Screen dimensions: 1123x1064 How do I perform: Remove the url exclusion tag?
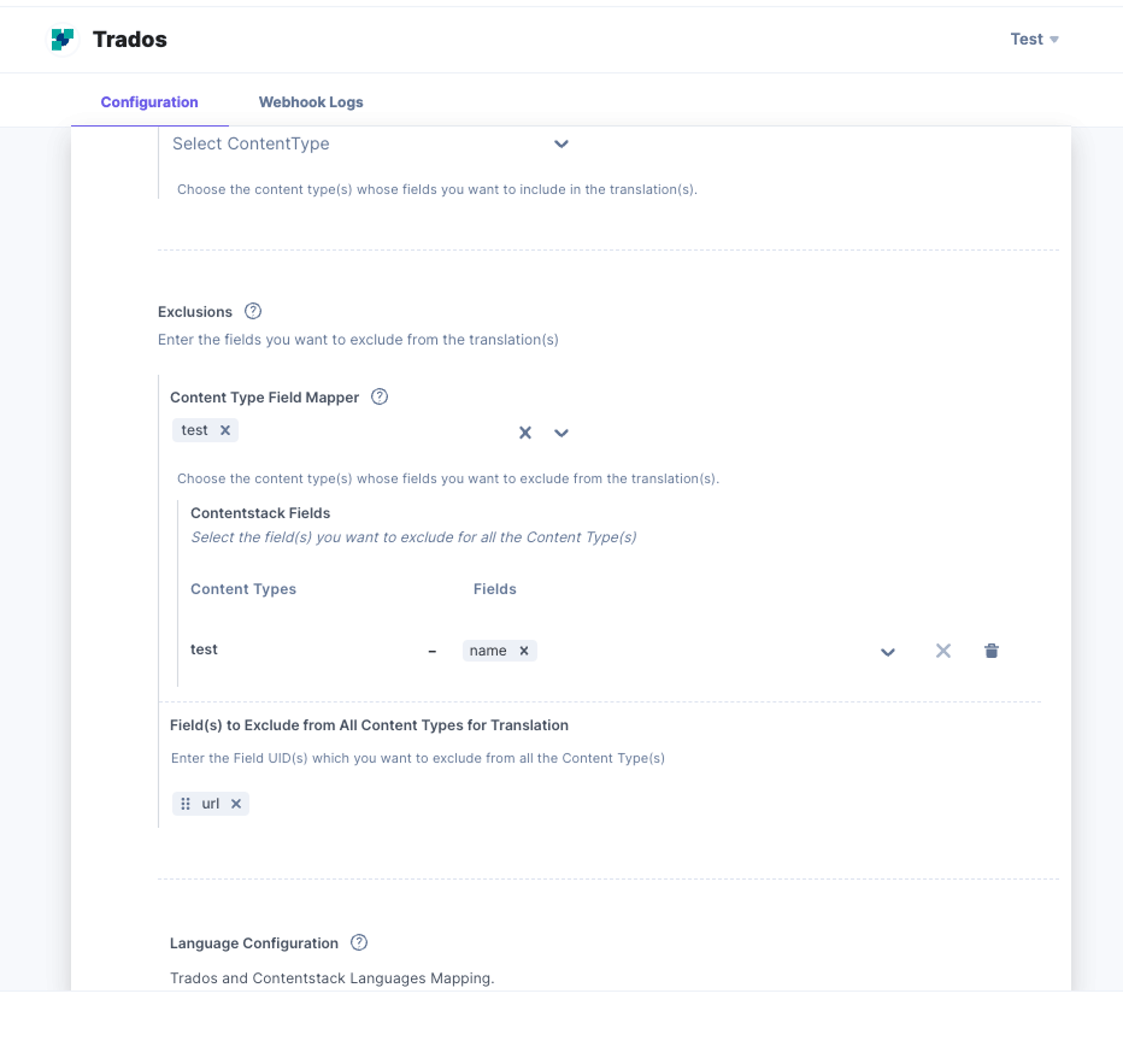click(236, 803)
